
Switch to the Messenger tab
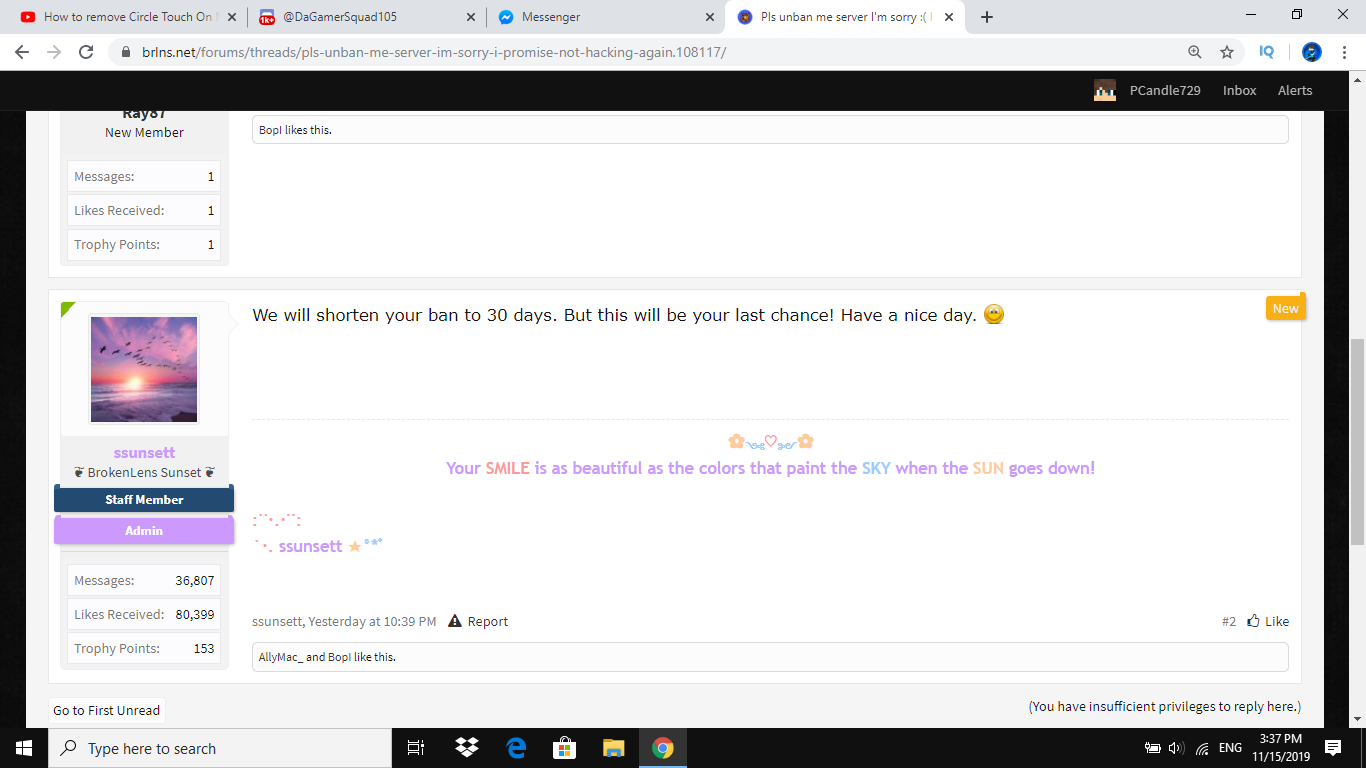[604, 17]
